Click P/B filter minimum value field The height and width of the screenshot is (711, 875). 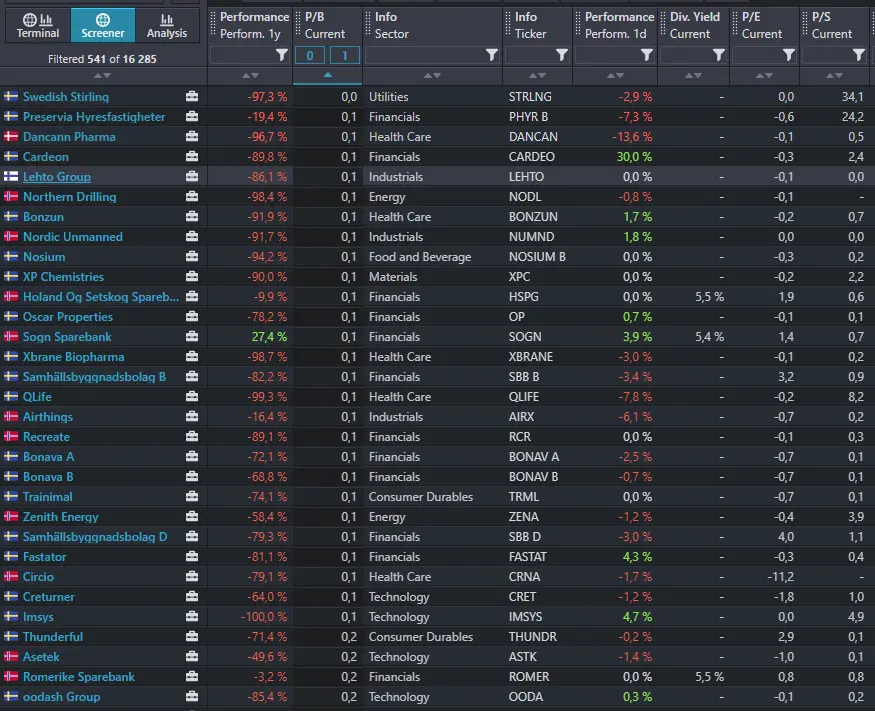(x=310, y=55)
